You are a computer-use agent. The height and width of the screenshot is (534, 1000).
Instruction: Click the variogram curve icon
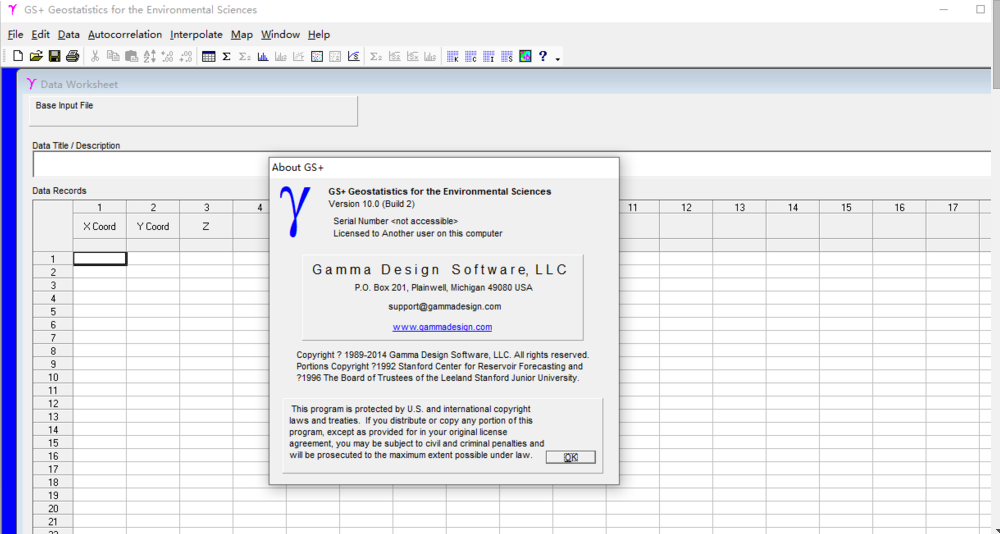(353, 56)
